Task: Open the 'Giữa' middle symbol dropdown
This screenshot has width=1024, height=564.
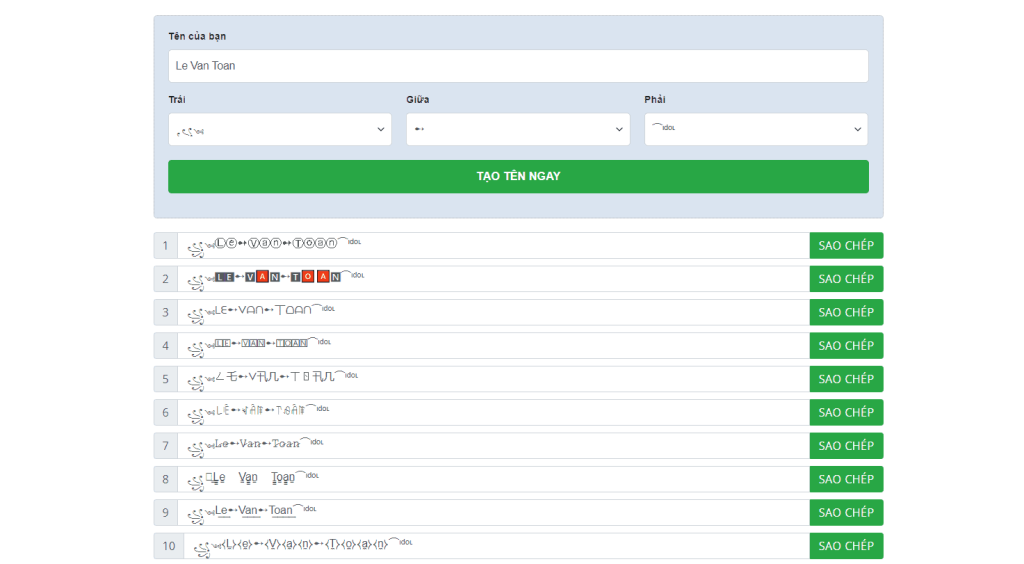Action: [518, 129]
